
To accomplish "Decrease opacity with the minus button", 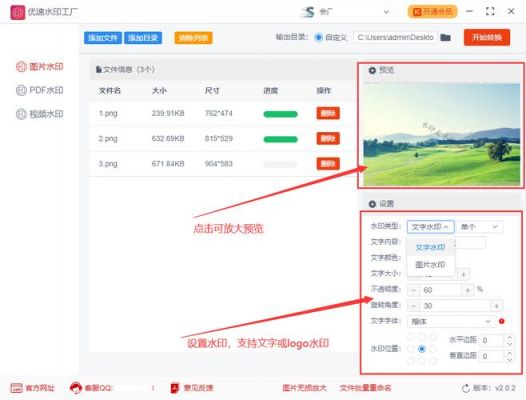I will 414,290.
